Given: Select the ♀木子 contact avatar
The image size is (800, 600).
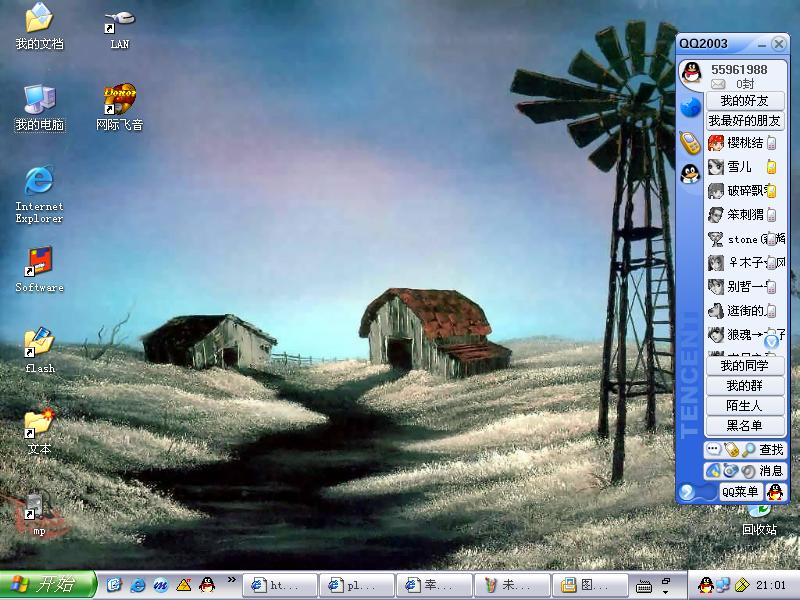Looking at the screenshot, I should [x=716, y=263].
